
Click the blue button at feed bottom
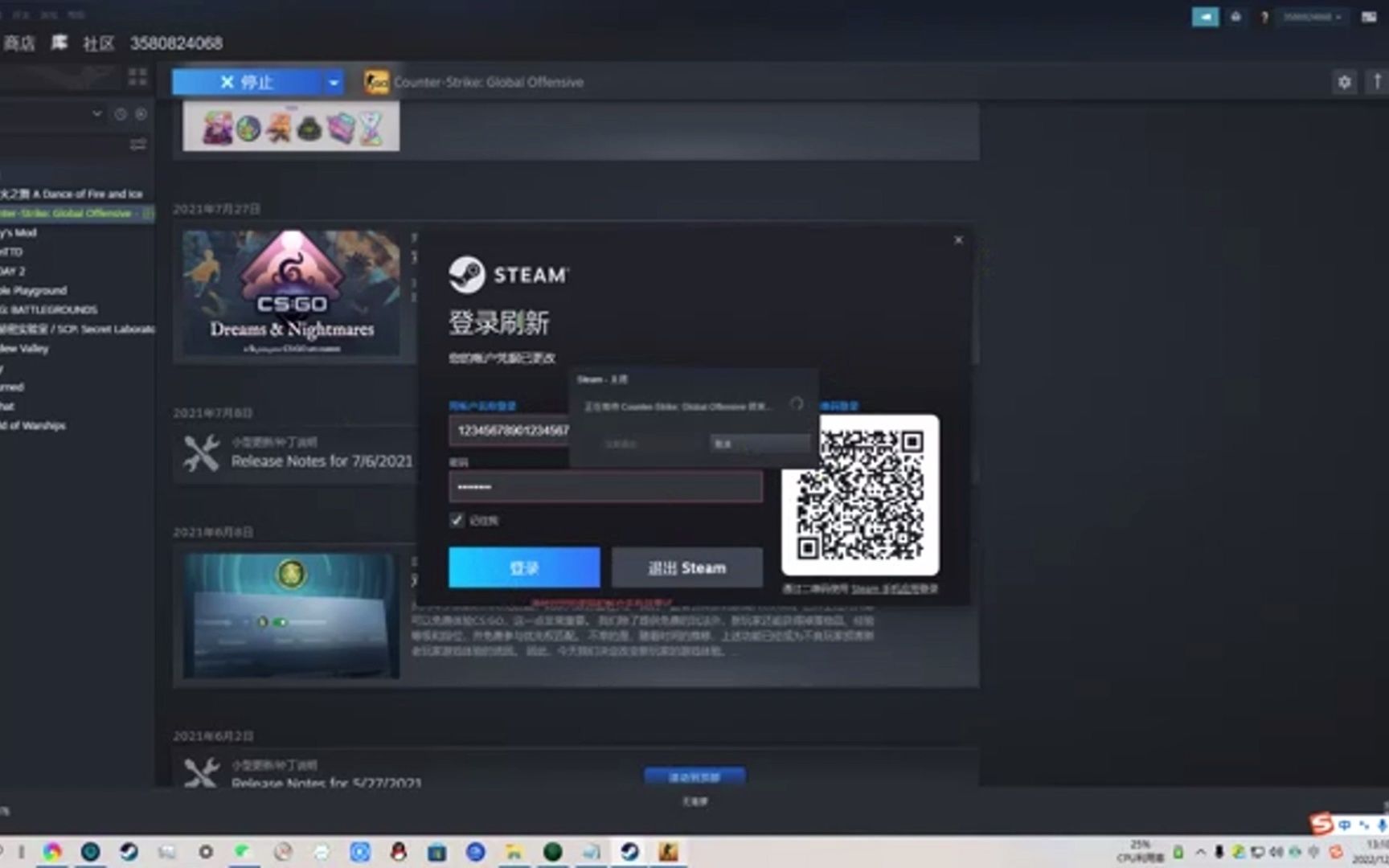click(694, 776)
